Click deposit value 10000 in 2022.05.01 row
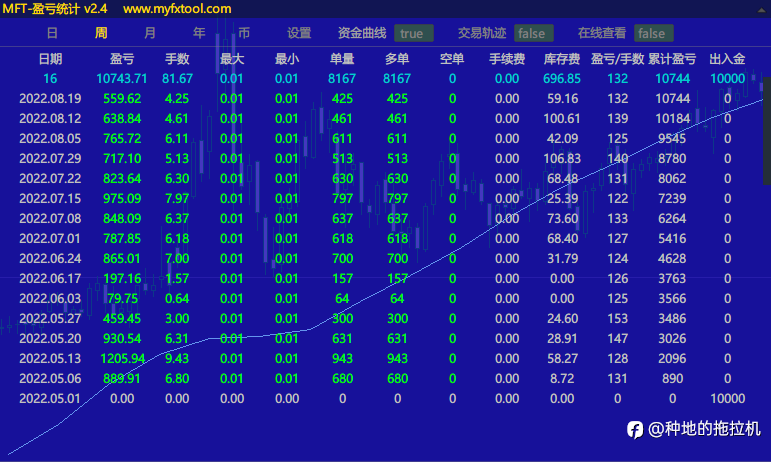 pos(727,399)
